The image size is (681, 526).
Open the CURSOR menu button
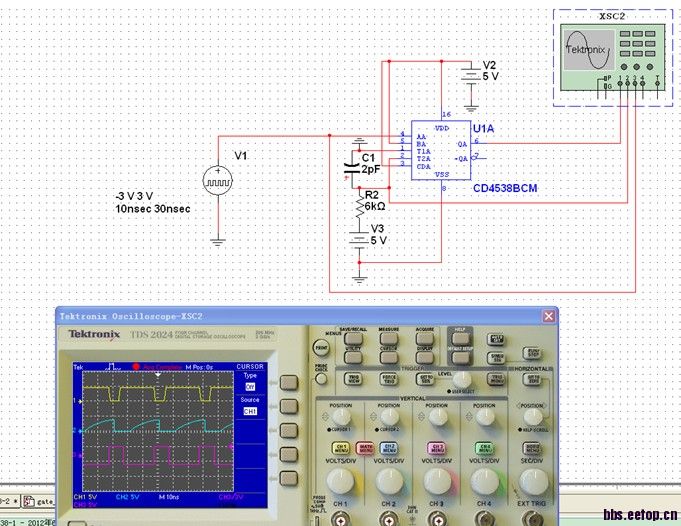pyautogui.click(x=389, y=357)
